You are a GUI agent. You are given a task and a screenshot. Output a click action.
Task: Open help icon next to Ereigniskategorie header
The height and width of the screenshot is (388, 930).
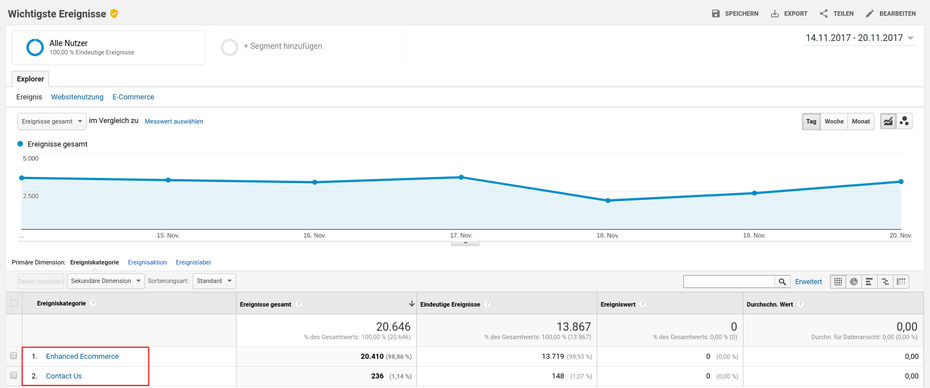93,303
